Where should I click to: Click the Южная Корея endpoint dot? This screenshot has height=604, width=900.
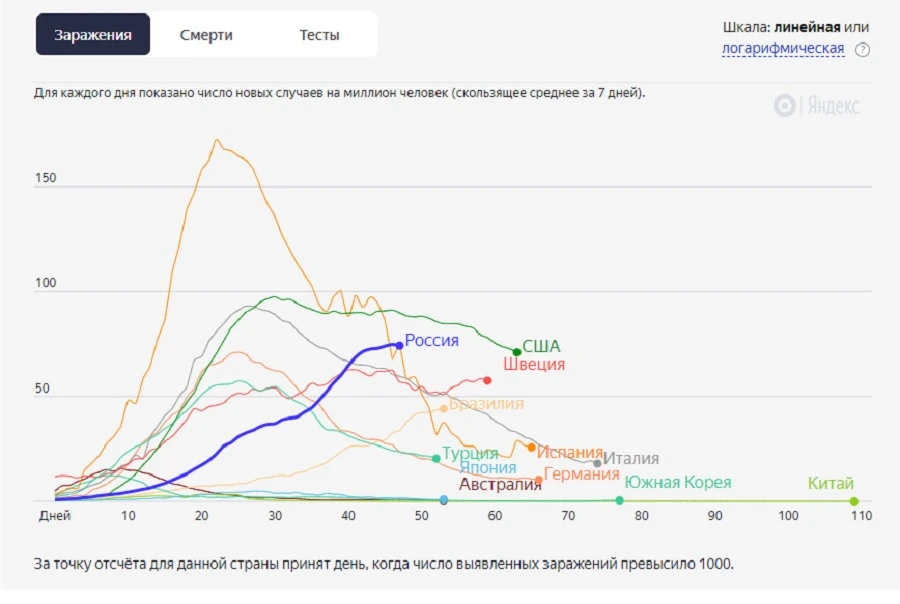(619, 501)
